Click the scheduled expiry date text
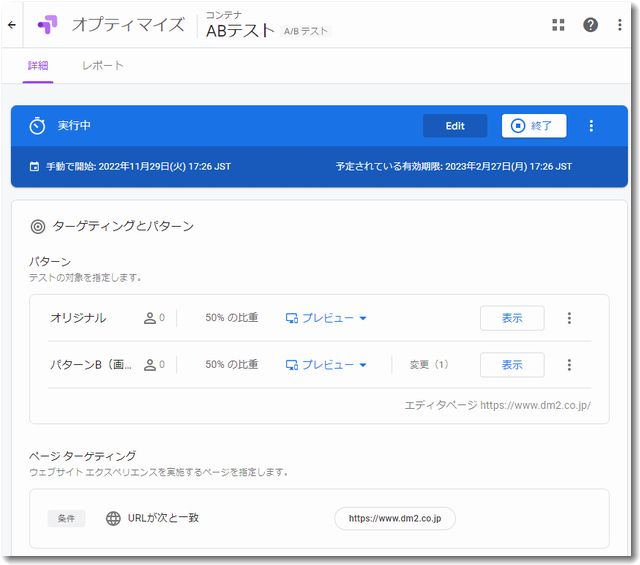Screen dimensions: 640x565 click(x=453, y=167)
